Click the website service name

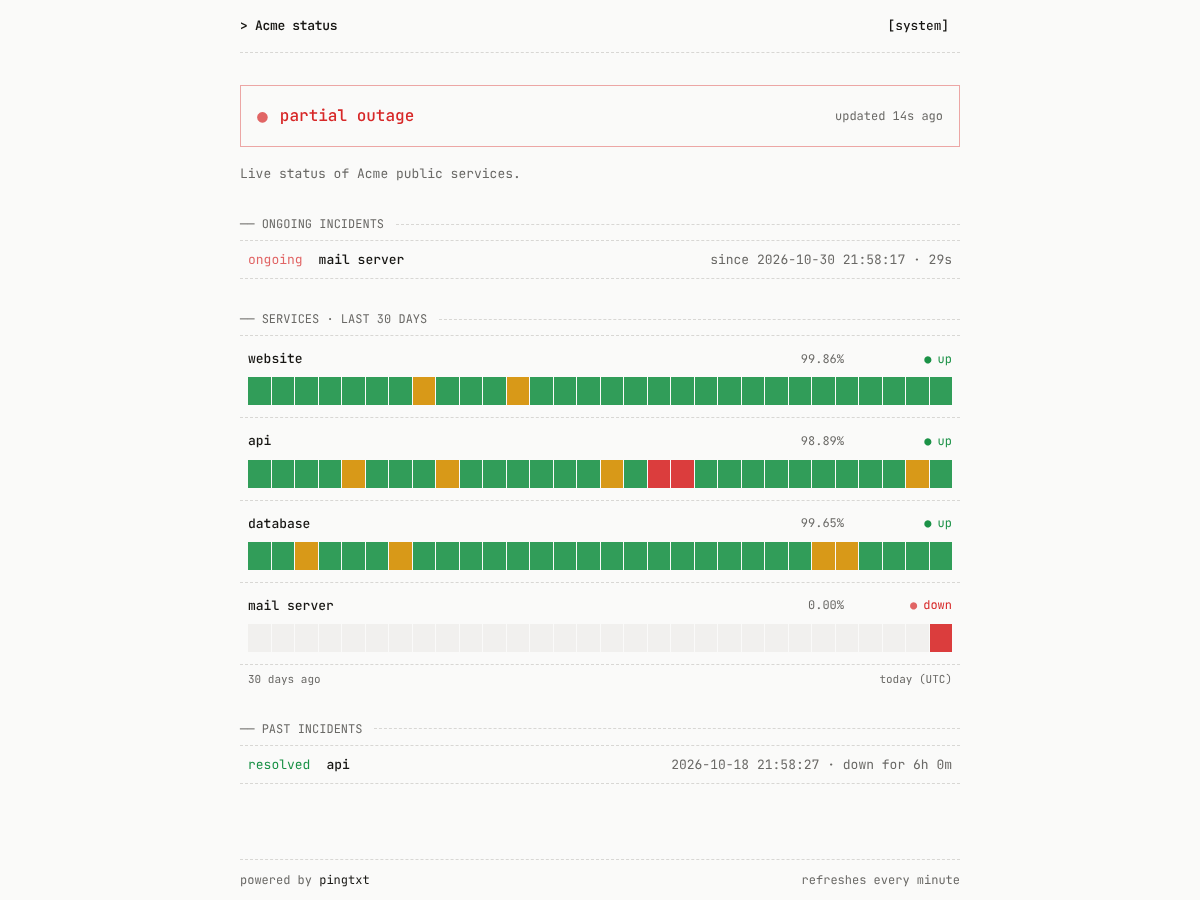(x=275, y=359)
